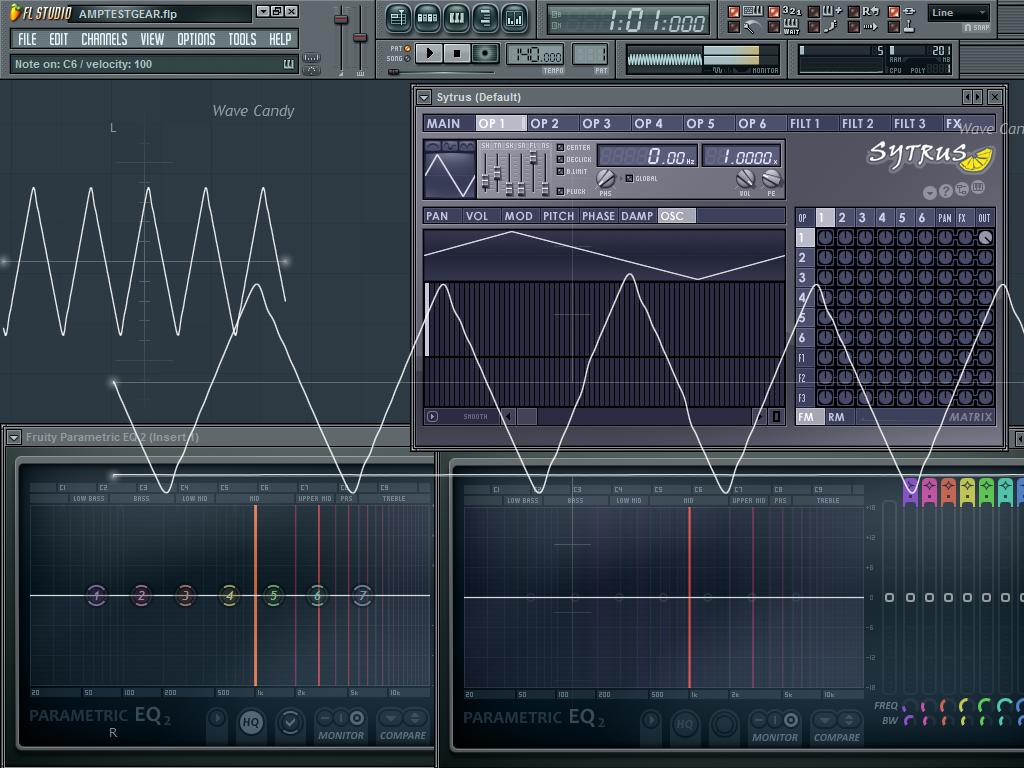
Task: Select Song mode radio button
Action: 408,58
